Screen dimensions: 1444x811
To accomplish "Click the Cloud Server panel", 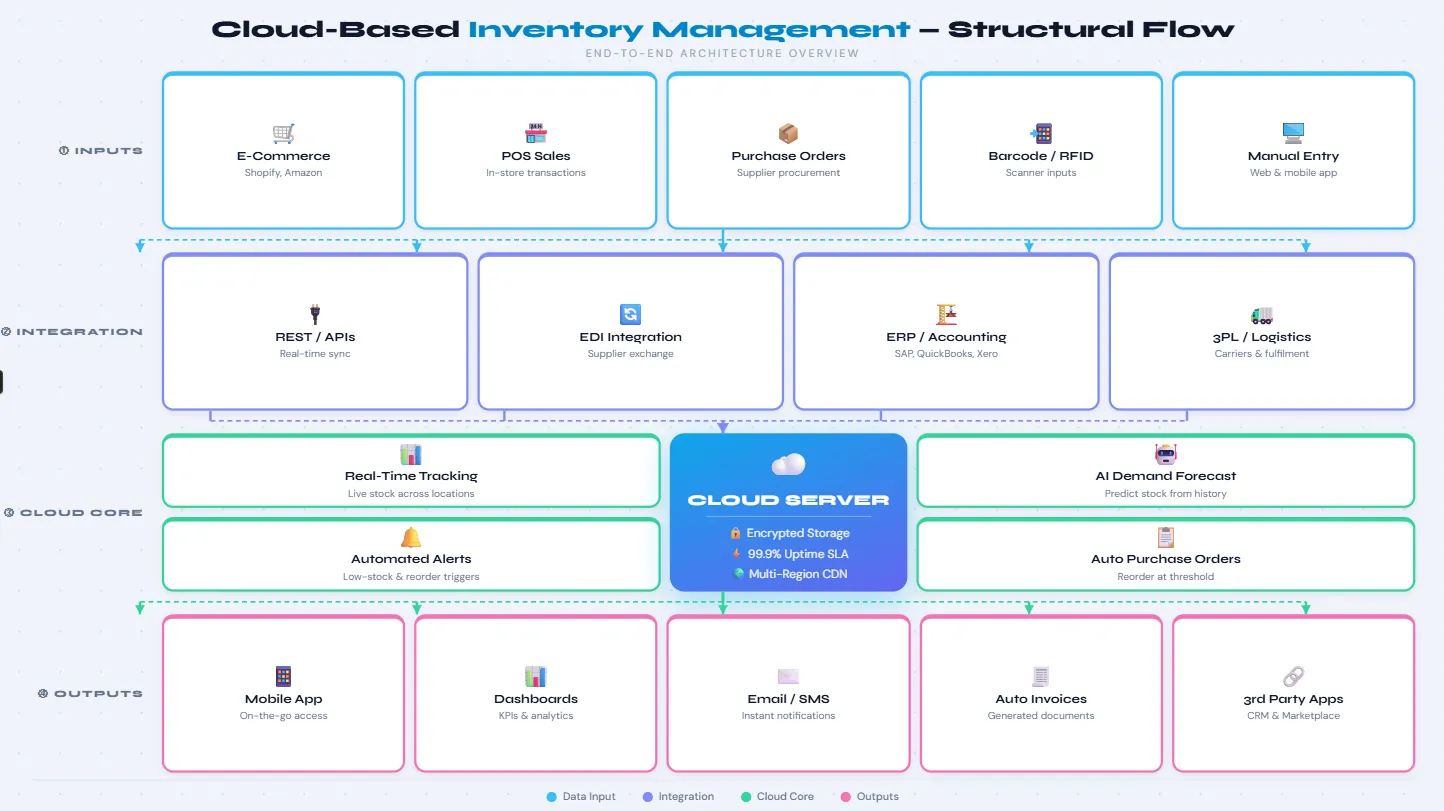I will pyautogui.click(x=788, y=512).
